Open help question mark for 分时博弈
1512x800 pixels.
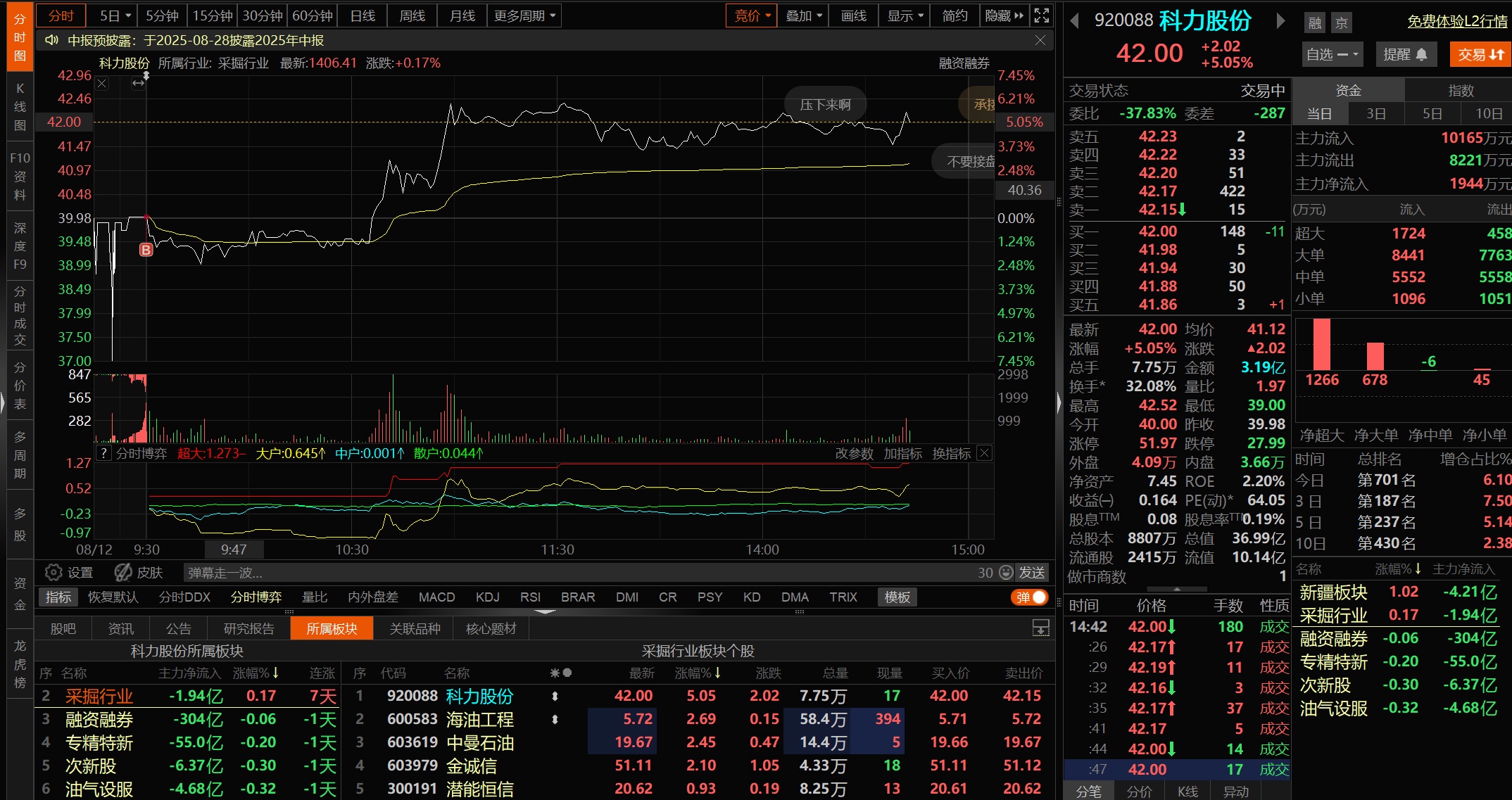pyautogui.click(x=104, y=453)
